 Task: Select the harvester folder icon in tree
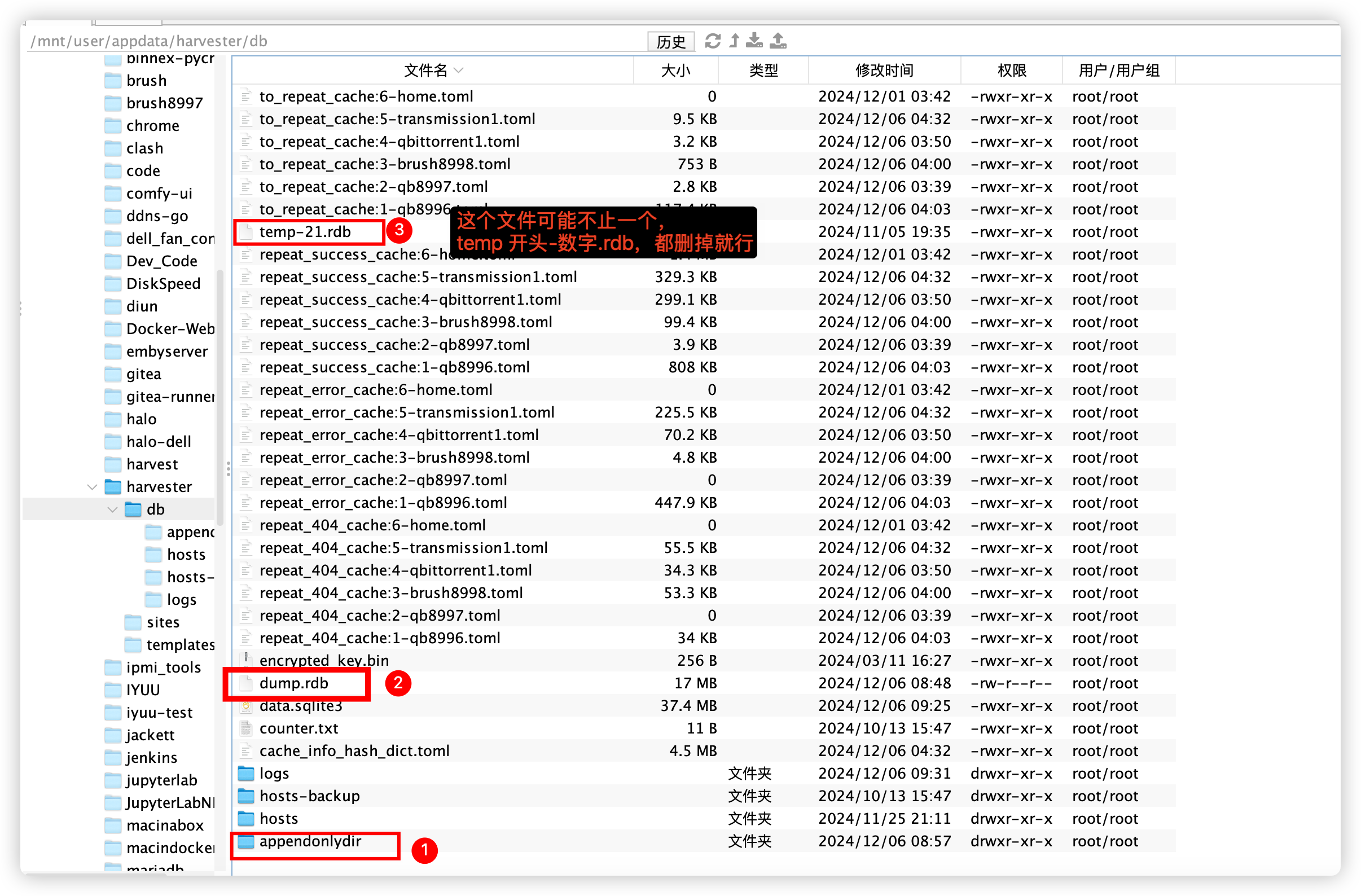tap(113, 487)
